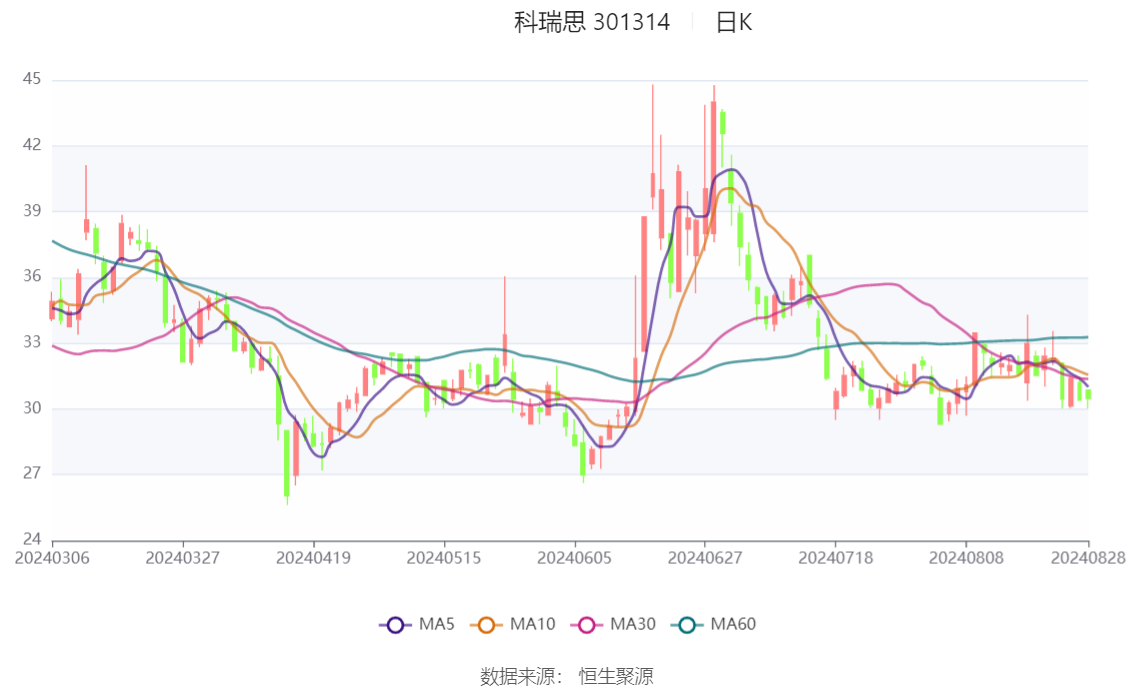Toggle the MA5 legend series
1134x689 pixels.
pos(417,625)
